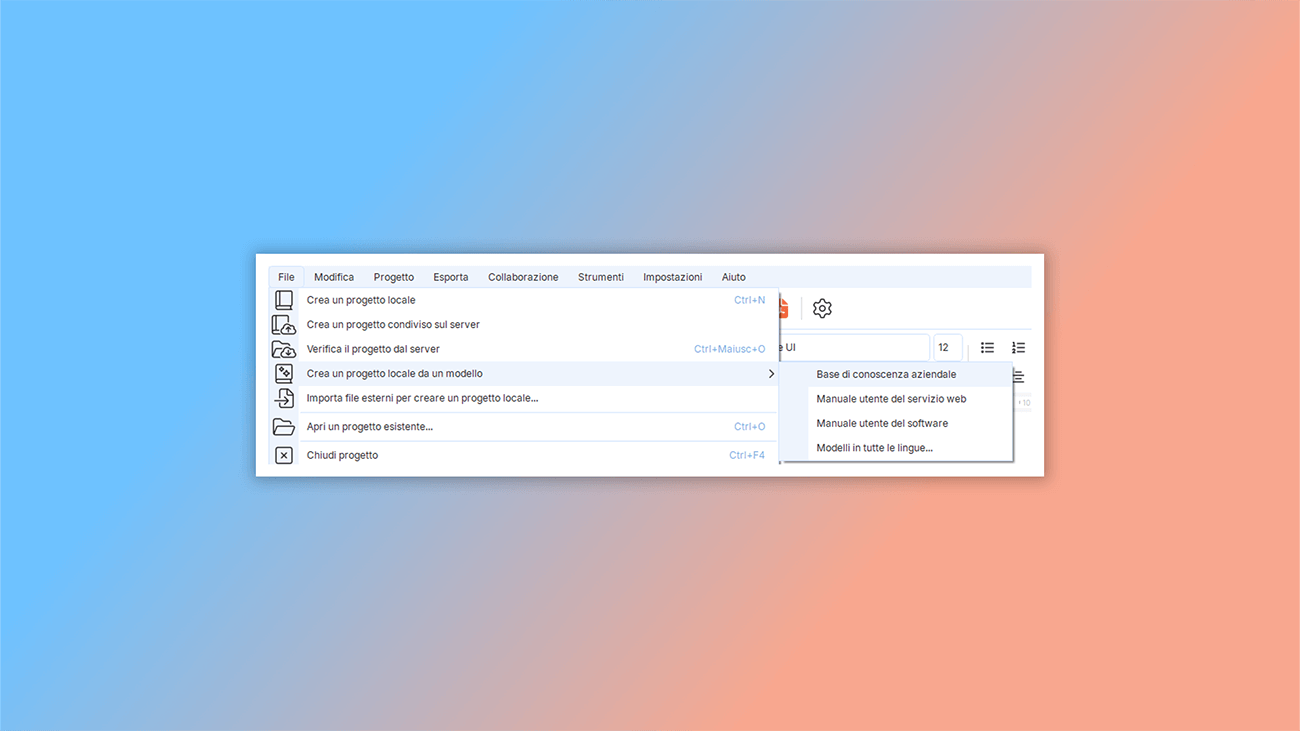1300x731 pixels.
Task: Select 'Base di conoscenza aziendale' from the submenu
Action: [886, 373]
